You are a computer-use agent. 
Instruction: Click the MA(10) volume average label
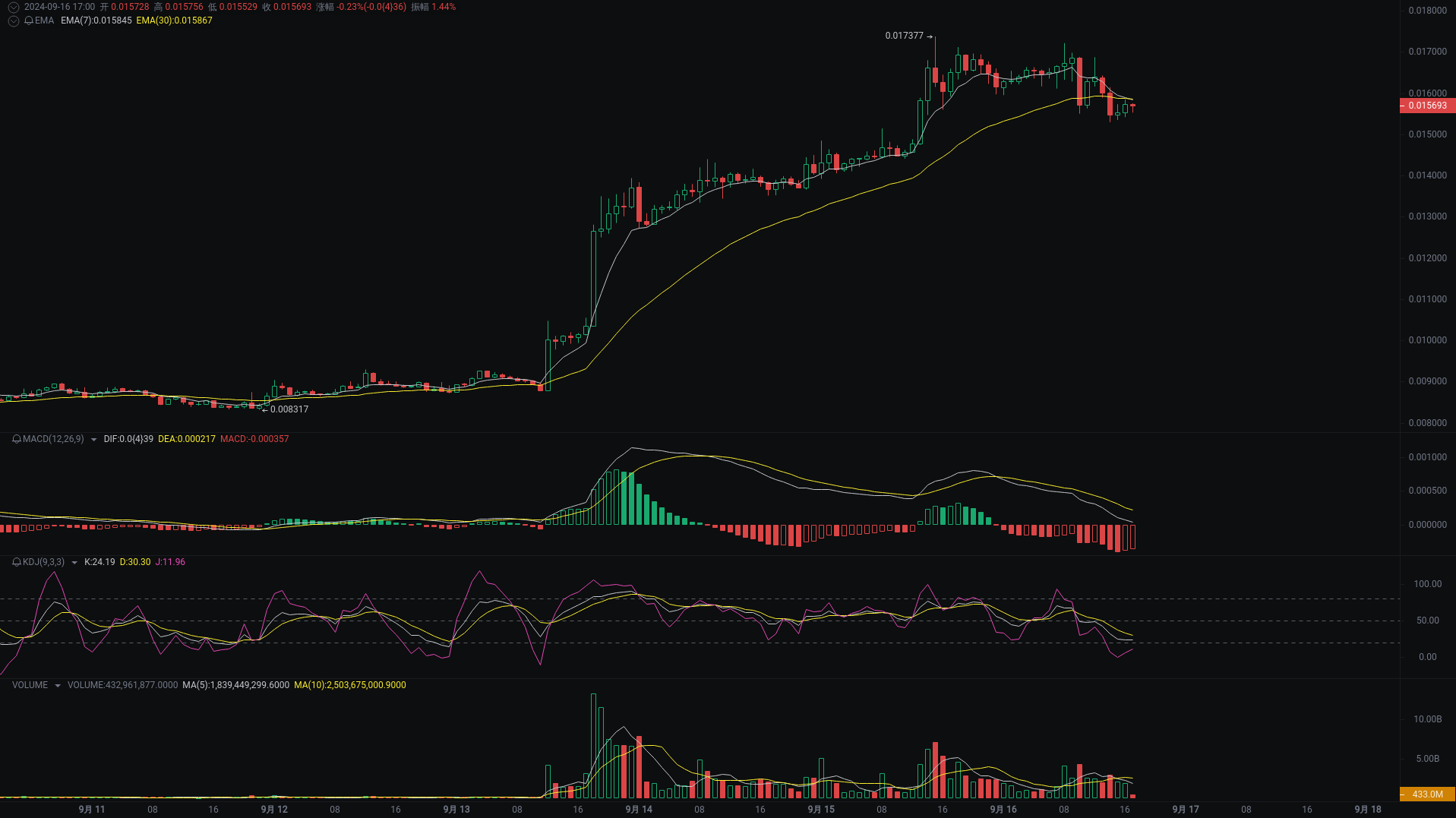pos(350,684)
